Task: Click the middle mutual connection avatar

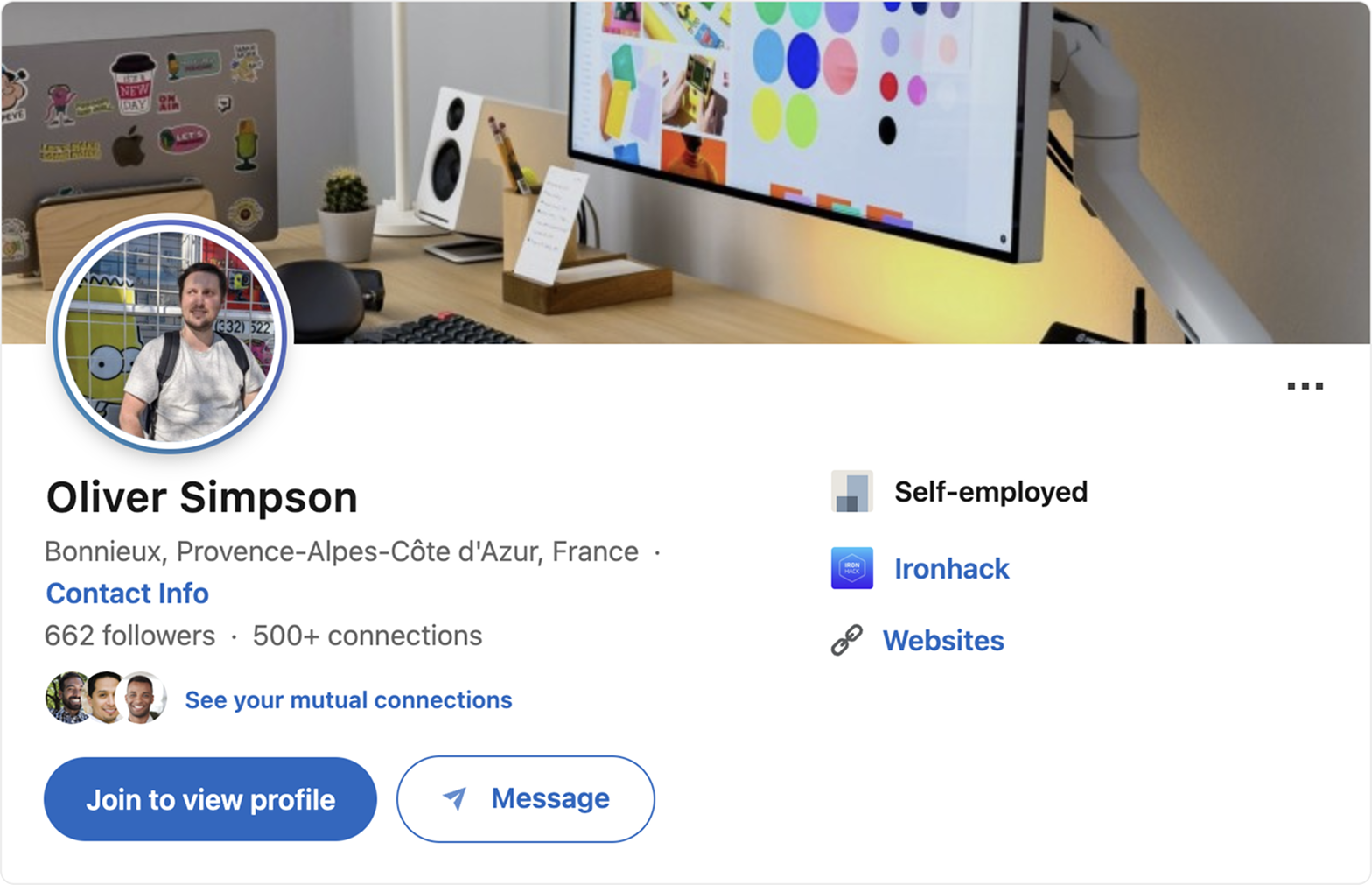Action: [106, 699]
